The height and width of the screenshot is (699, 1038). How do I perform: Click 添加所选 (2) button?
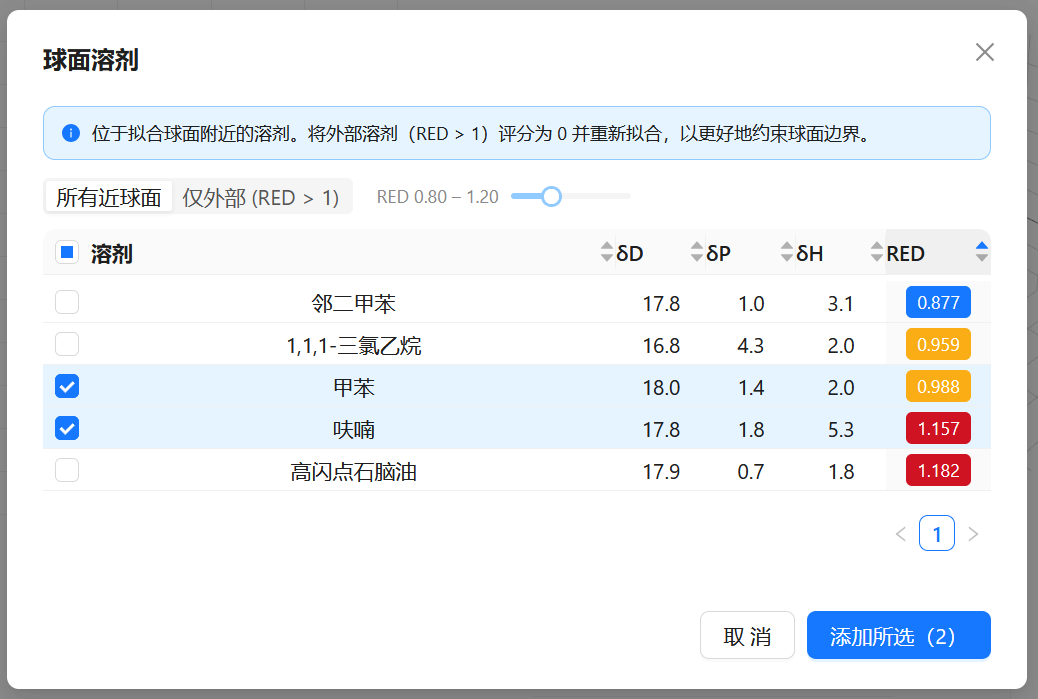click(898, 635)
